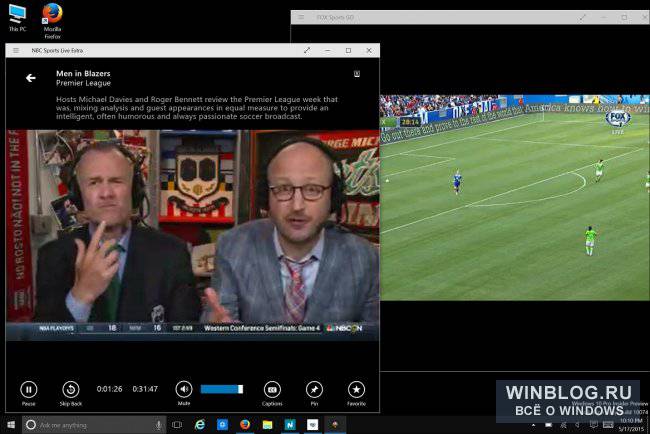The width and height of the screenshot is (650, 434).
Task: Open the Store app on taskbar
Action: click(x=223, y=425)
